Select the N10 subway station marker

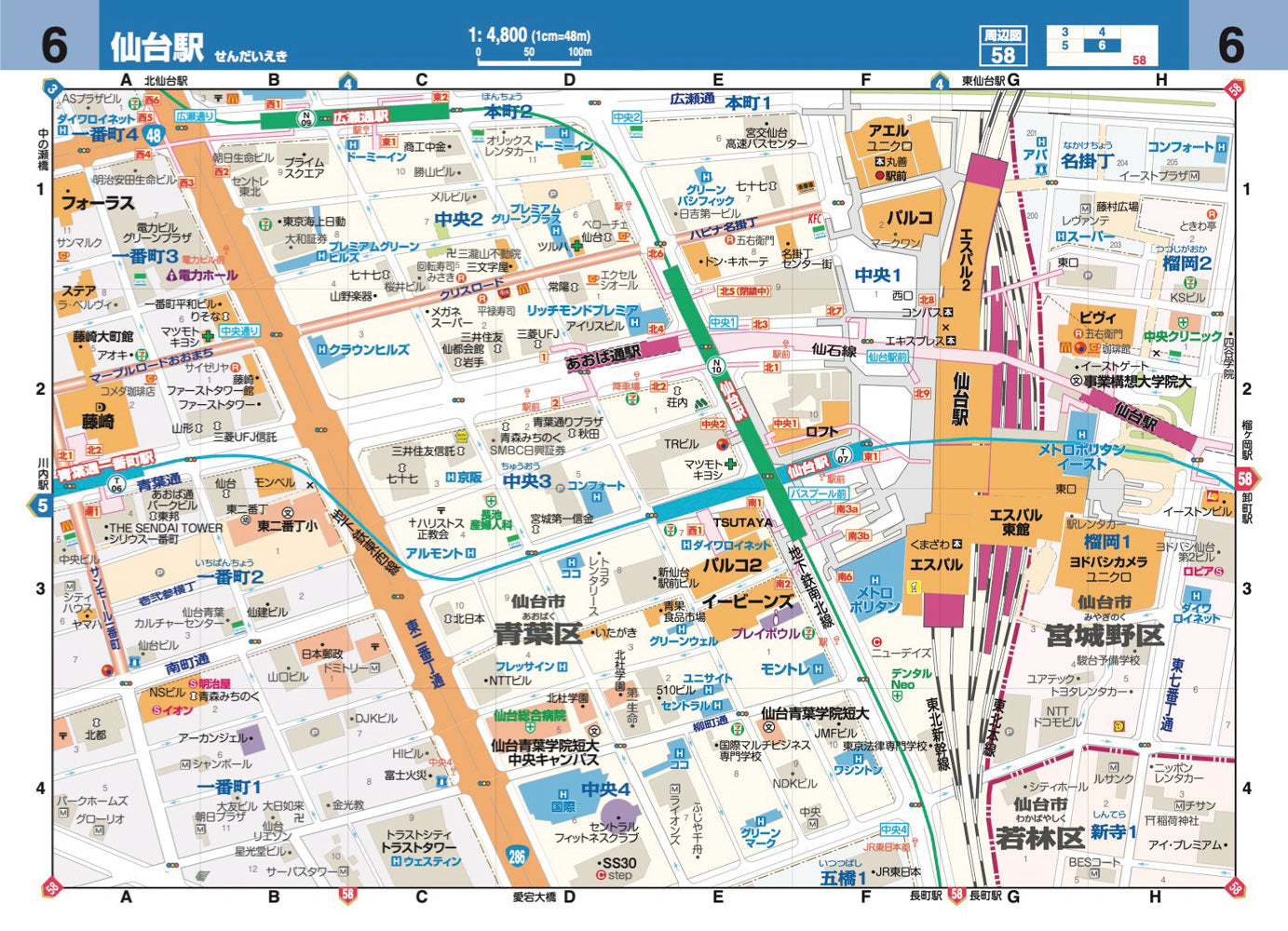[x=717, y=366]
